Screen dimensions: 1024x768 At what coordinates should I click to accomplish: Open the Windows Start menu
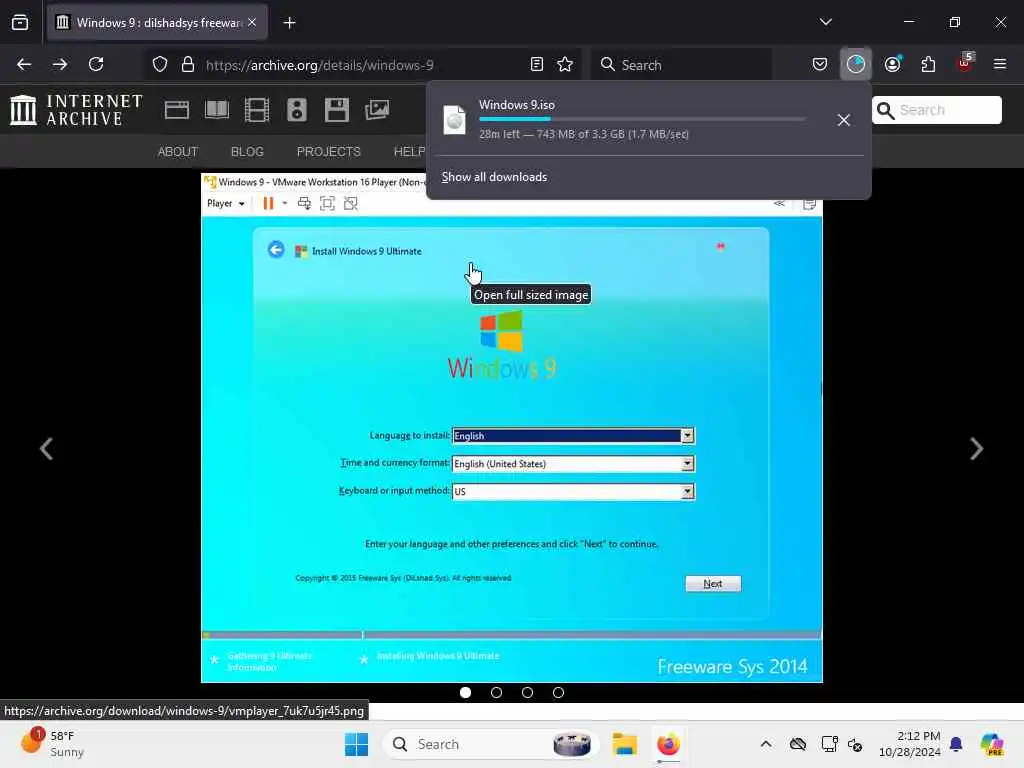(357, 744)
